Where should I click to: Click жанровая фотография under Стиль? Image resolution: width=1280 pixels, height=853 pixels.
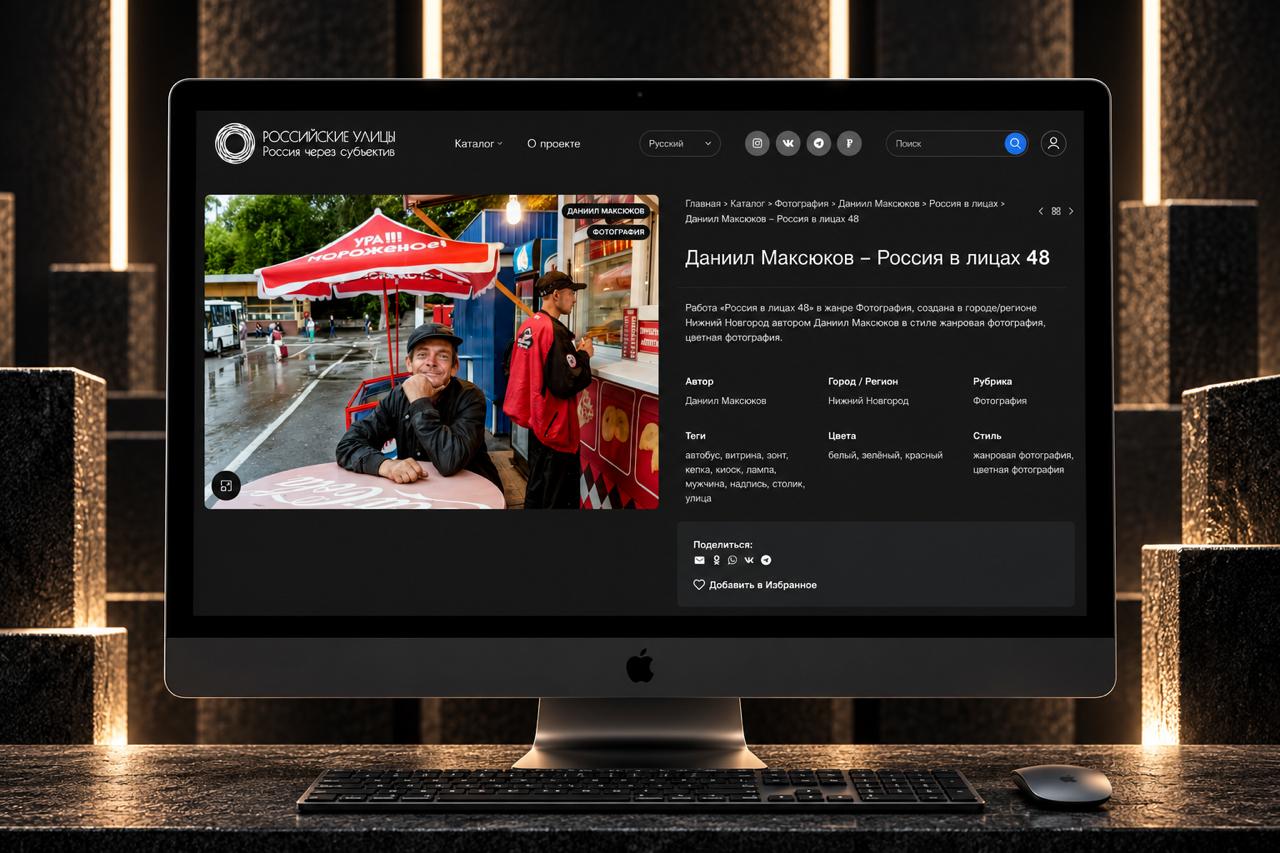click(x=1023, y=455)
